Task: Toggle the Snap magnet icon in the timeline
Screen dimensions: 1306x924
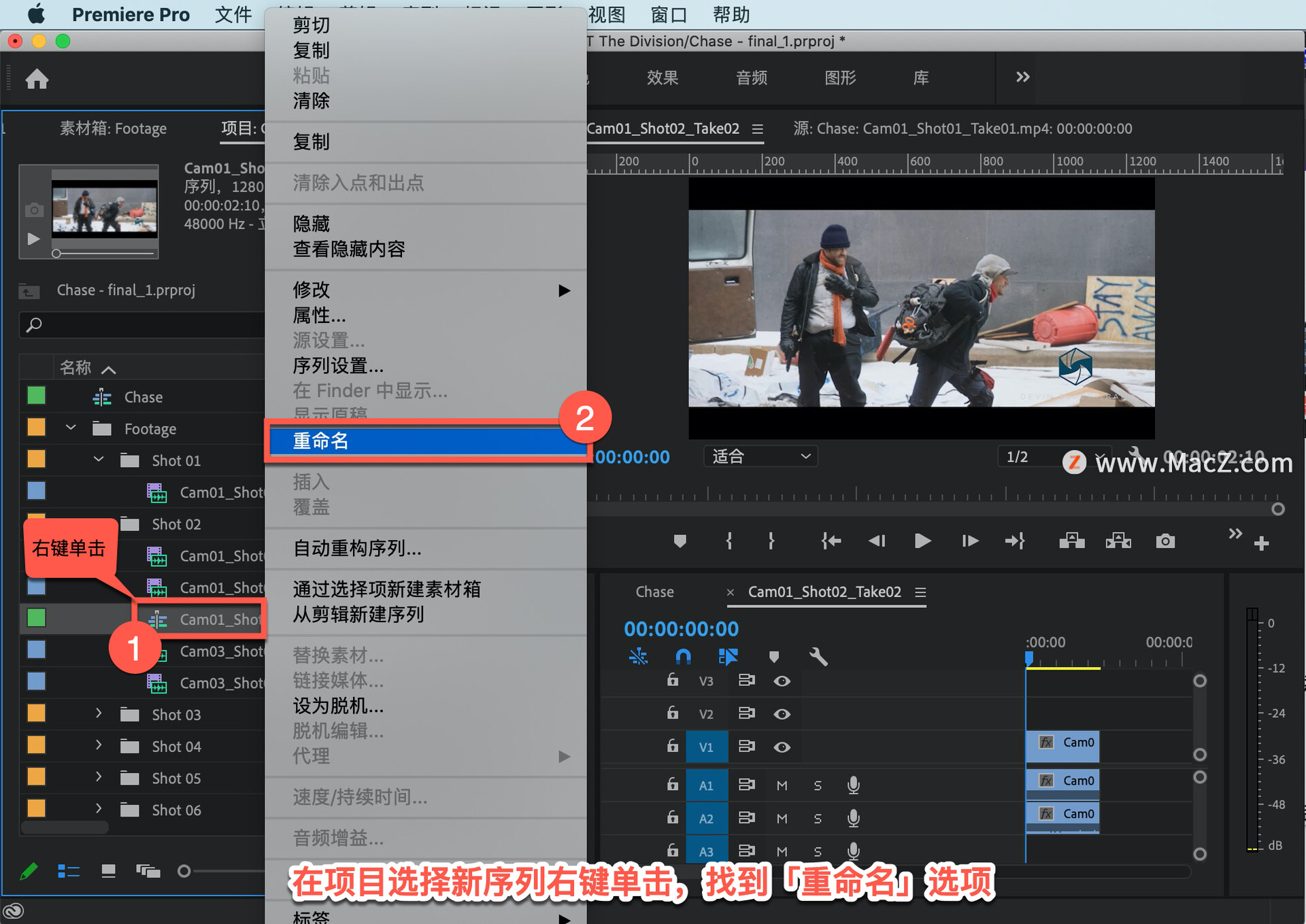Action: pos(683,656)
